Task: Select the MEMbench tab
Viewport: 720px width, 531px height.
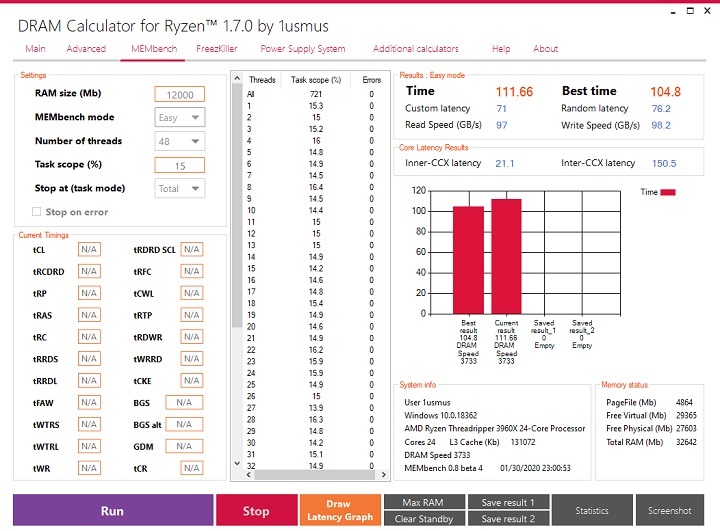Action: [x=154, y=49]
